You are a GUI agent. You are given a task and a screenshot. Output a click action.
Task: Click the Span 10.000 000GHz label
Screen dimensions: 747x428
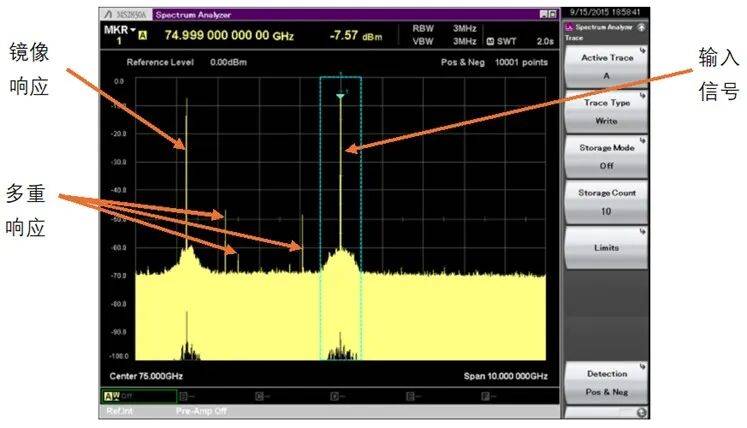[x=505, y=376]
